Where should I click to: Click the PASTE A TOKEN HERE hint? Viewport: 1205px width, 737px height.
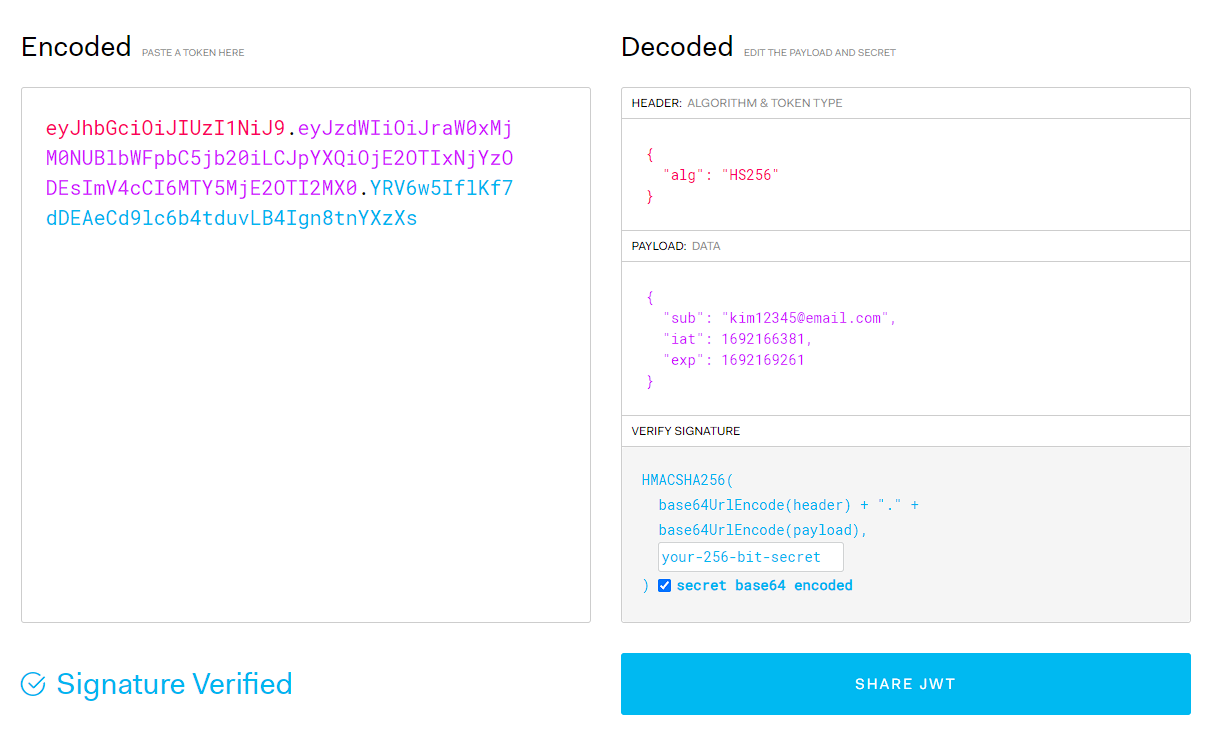(x=193, y=52)
